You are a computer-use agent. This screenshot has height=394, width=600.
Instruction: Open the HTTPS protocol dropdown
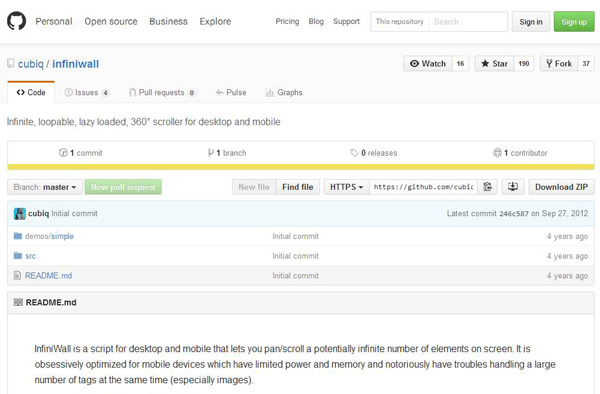coord(346,187)
